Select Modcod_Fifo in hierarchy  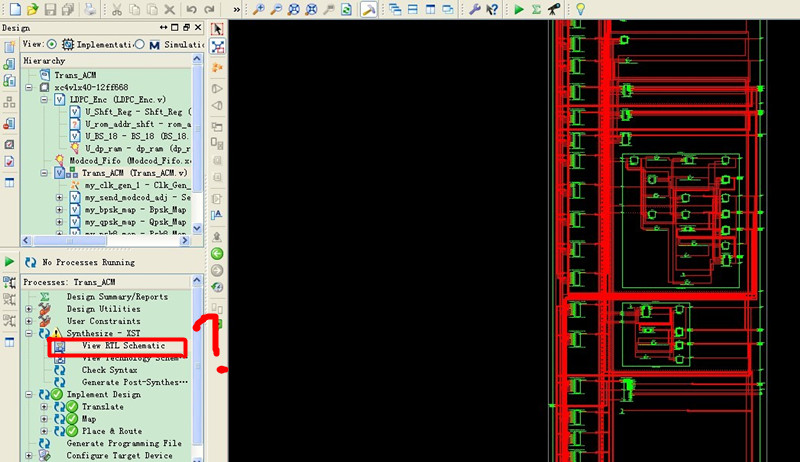pos(130,161)
